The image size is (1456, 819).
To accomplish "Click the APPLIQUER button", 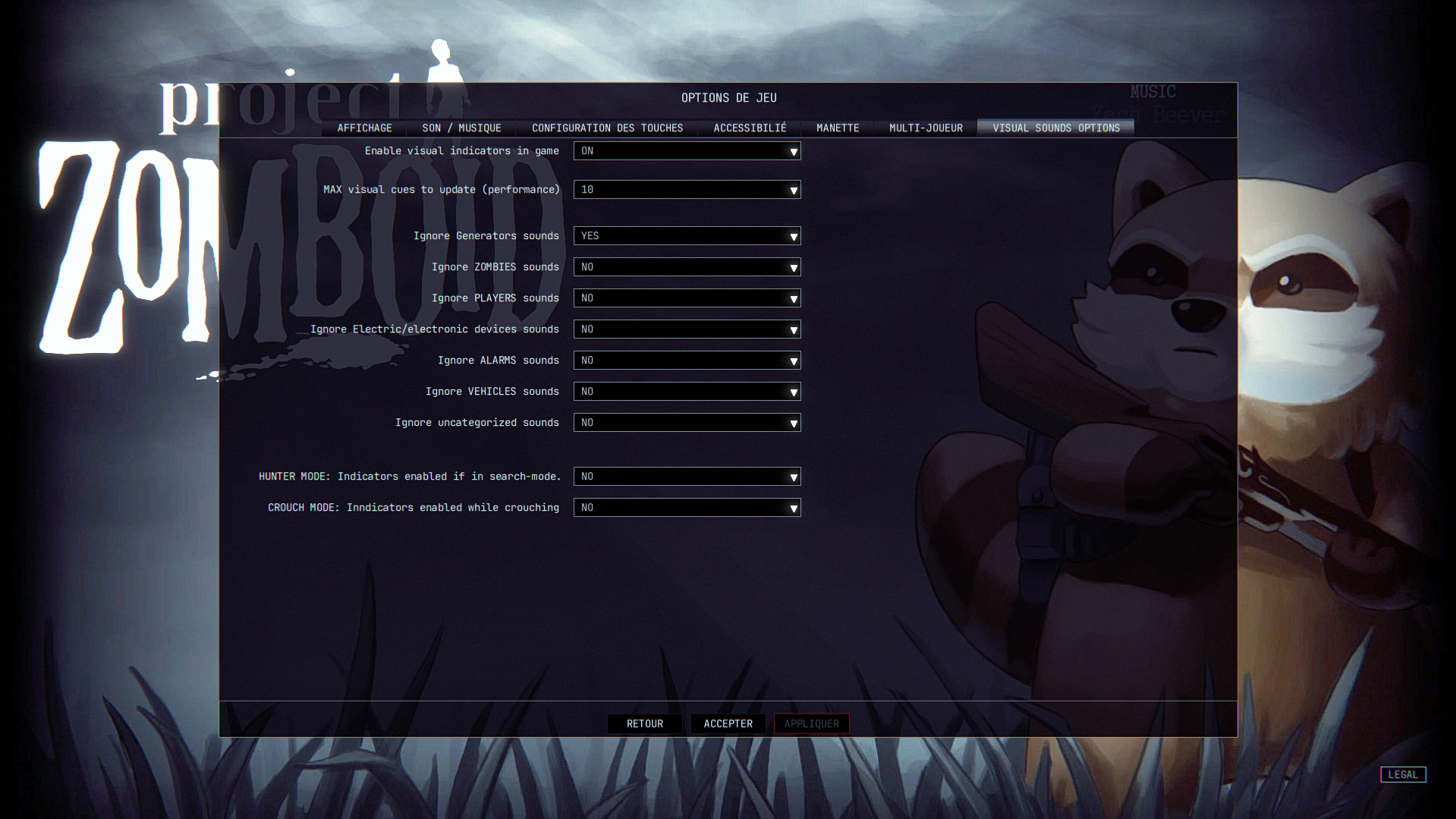I will click(812, 724).
